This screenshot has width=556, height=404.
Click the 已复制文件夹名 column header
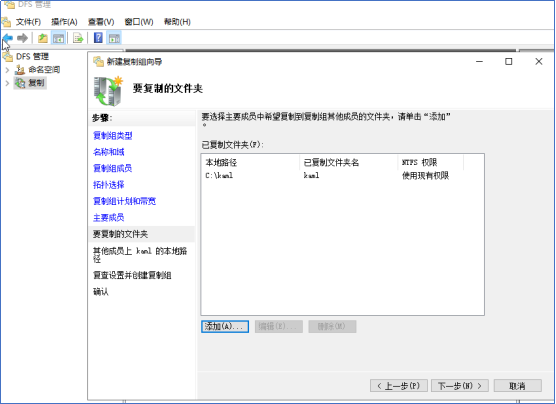pyautogui.click(x=349, y=162)
